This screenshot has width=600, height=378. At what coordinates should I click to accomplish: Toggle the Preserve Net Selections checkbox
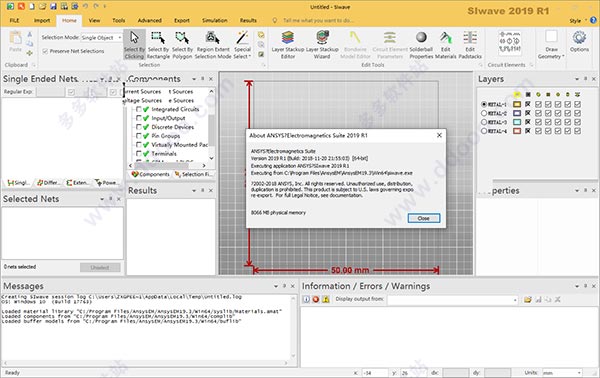pos(45,51)
